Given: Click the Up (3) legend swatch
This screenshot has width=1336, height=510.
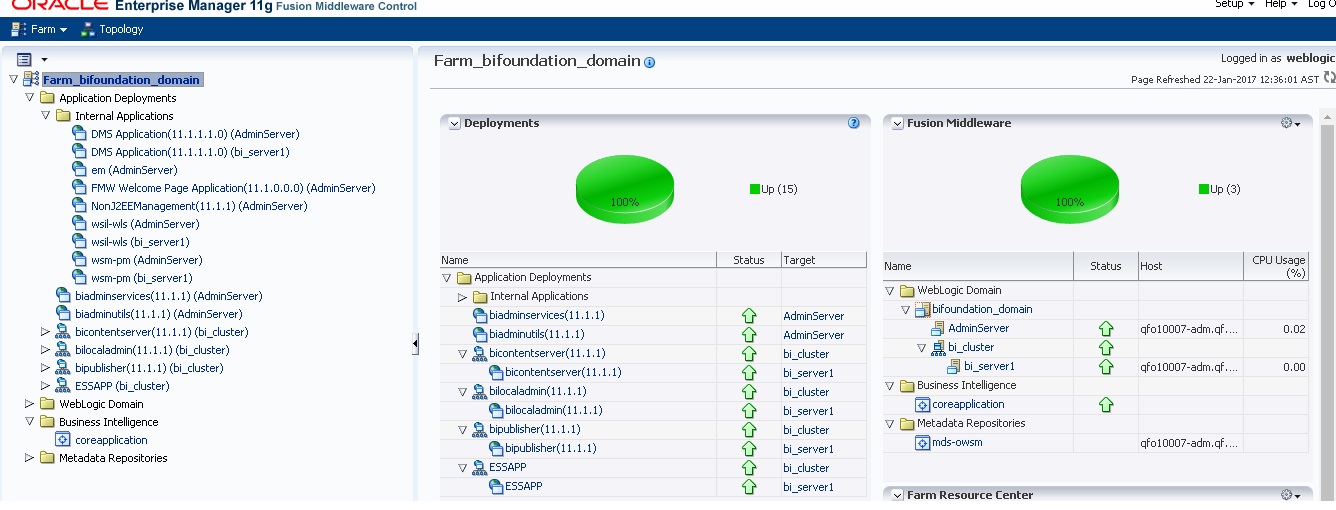Looking at the screenshot, I should tap(1204, 189).
